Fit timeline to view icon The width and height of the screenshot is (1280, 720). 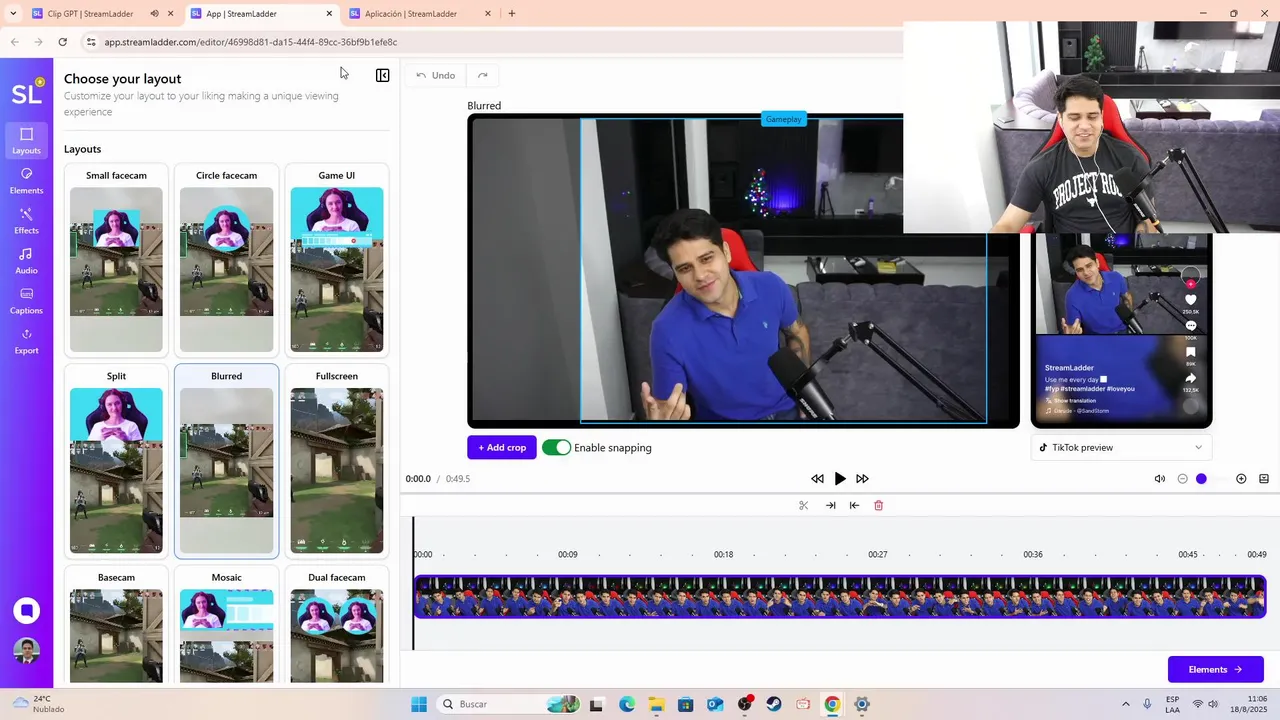click(1264, 479)
